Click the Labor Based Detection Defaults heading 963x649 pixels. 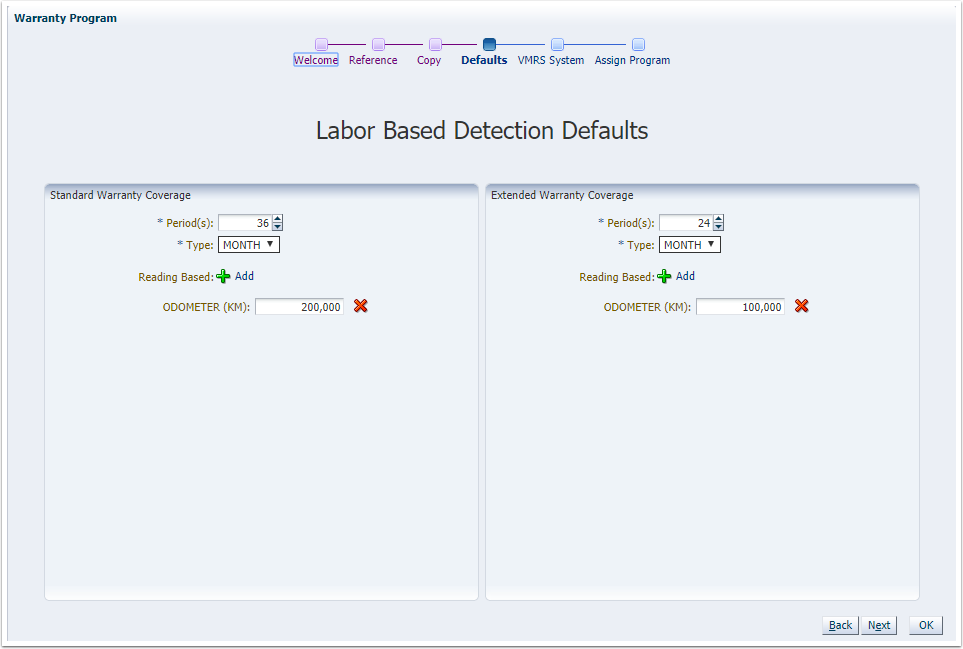point(482,131)
